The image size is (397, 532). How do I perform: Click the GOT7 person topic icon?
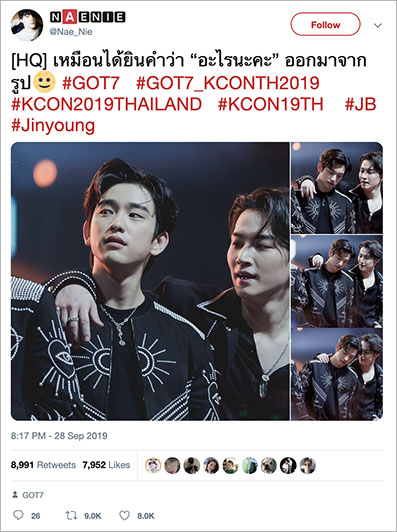coord(15,495)
